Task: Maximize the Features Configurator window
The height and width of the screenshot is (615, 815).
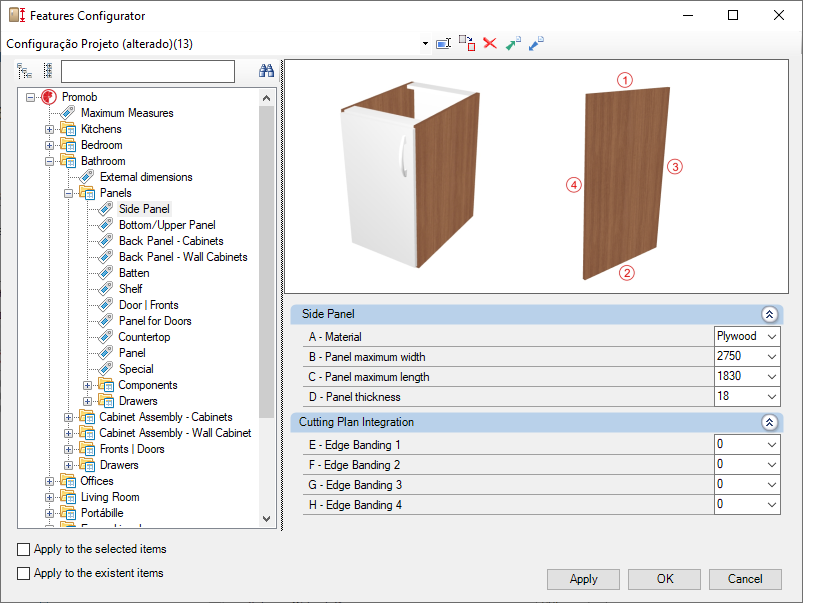Action: (733, 15)
